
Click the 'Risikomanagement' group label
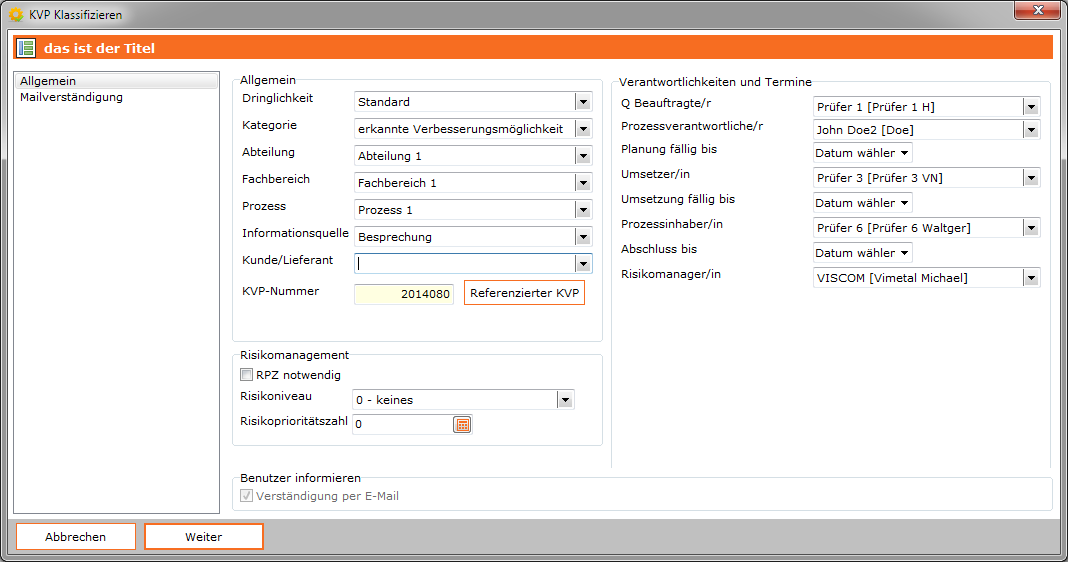(x=294, y=355)
